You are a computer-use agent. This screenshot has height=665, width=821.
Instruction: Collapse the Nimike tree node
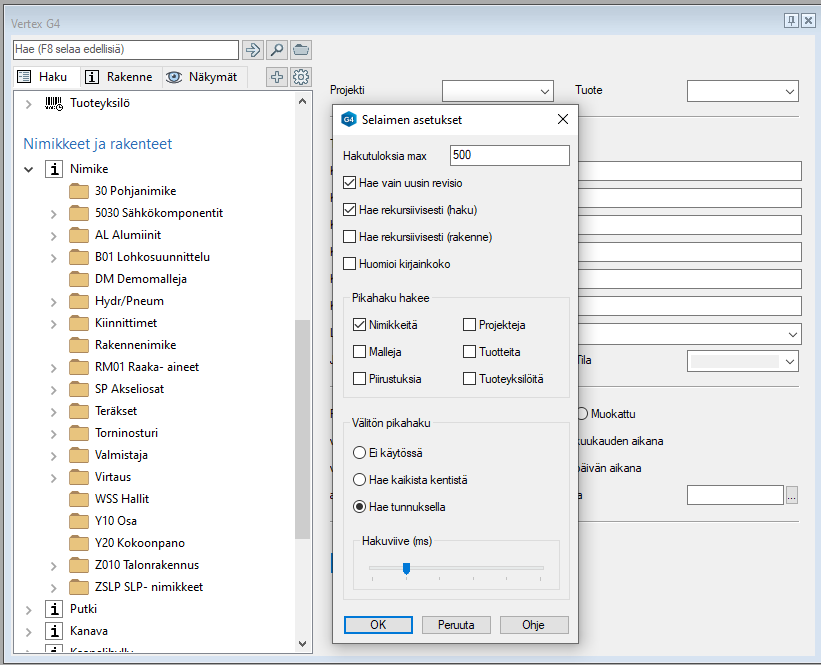coord(29,170)
